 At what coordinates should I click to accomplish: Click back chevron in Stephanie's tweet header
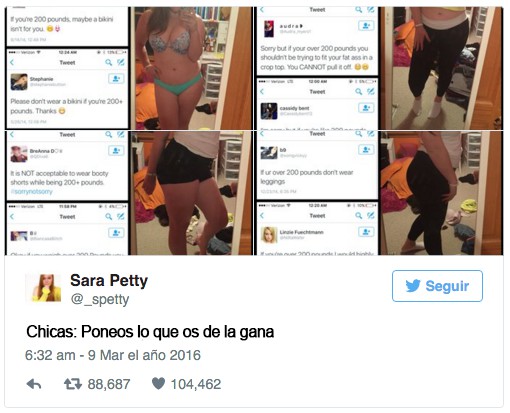click(x=12, y=62)
